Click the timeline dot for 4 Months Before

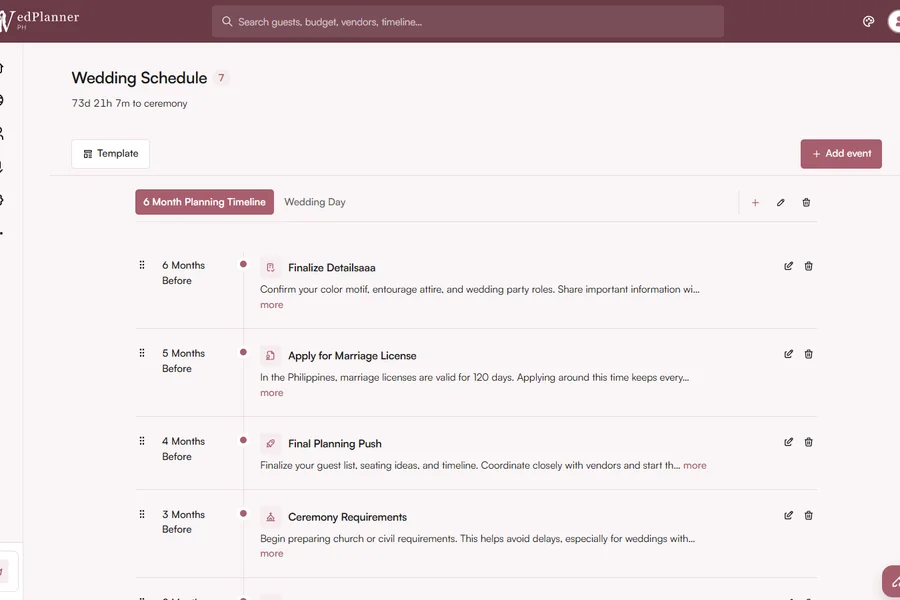(x=243, y=440)
